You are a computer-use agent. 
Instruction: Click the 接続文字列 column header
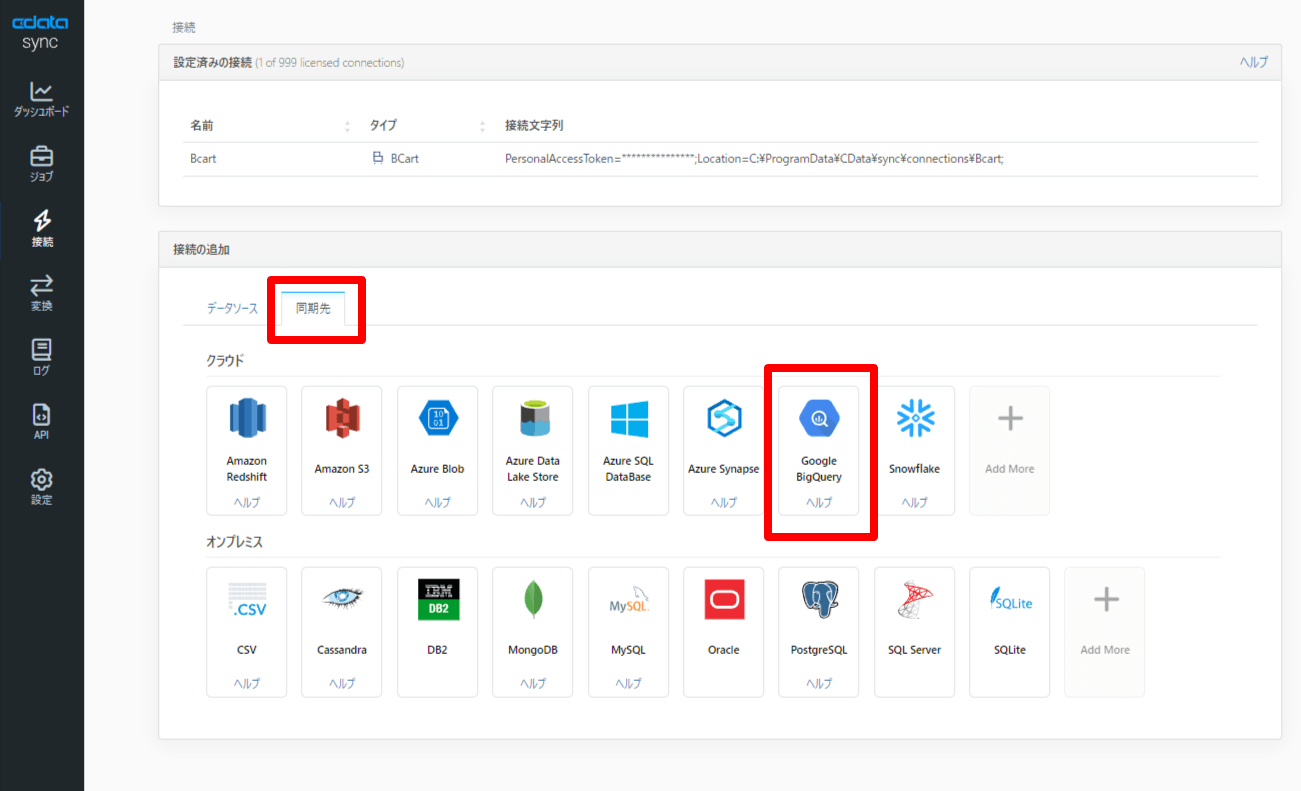coord(535,126)
